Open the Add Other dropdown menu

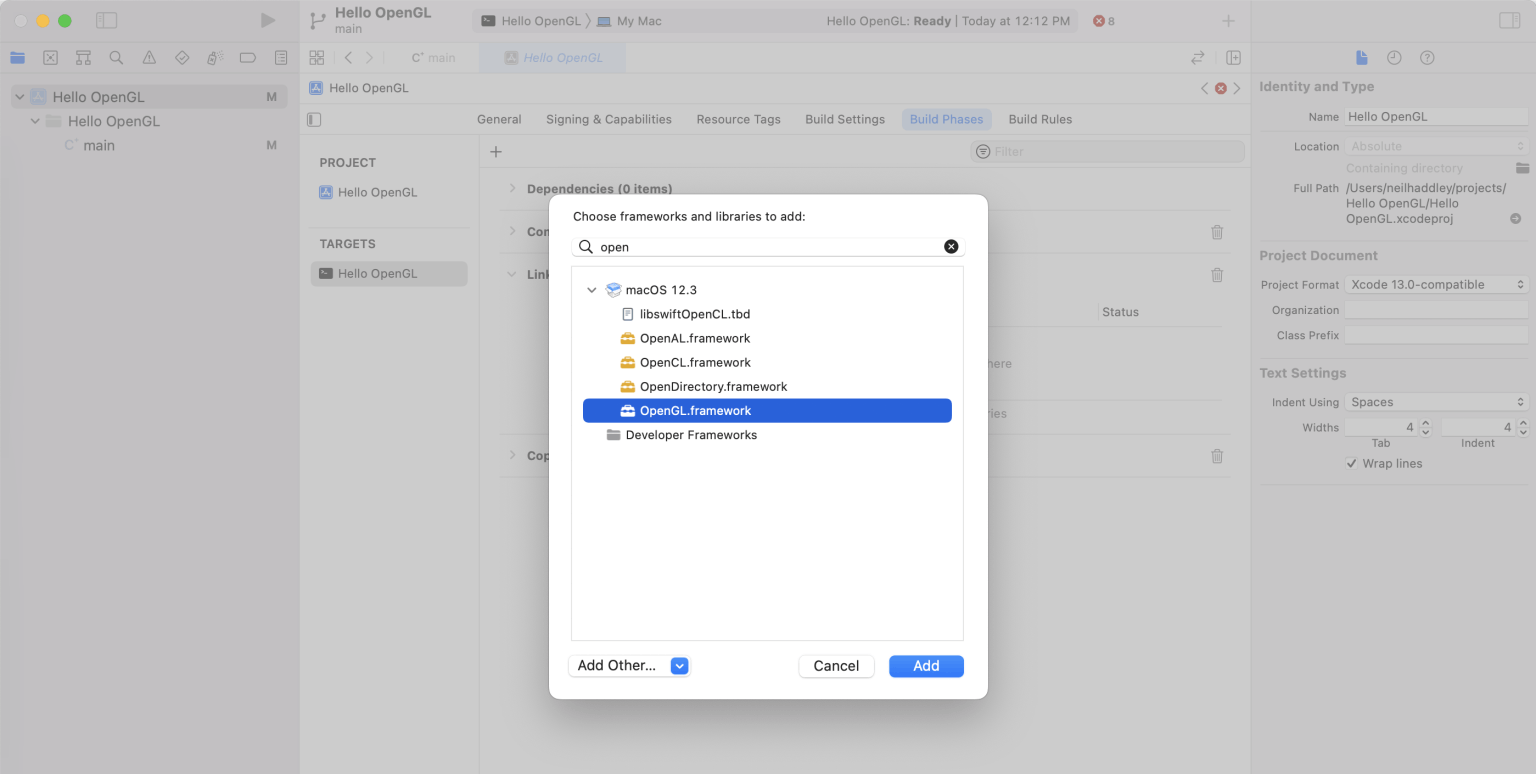tap(680, 666)
